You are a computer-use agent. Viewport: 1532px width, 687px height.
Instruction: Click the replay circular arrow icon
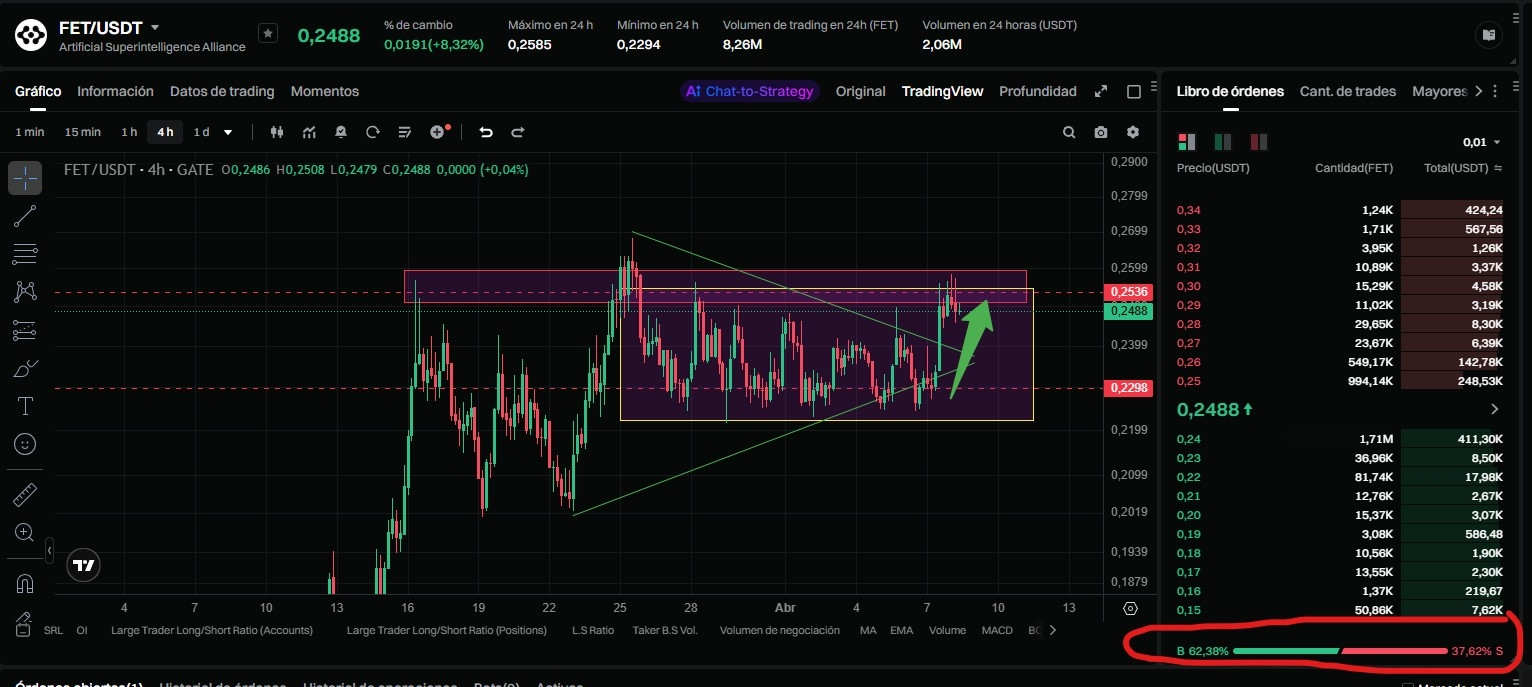tap(373, 132)
